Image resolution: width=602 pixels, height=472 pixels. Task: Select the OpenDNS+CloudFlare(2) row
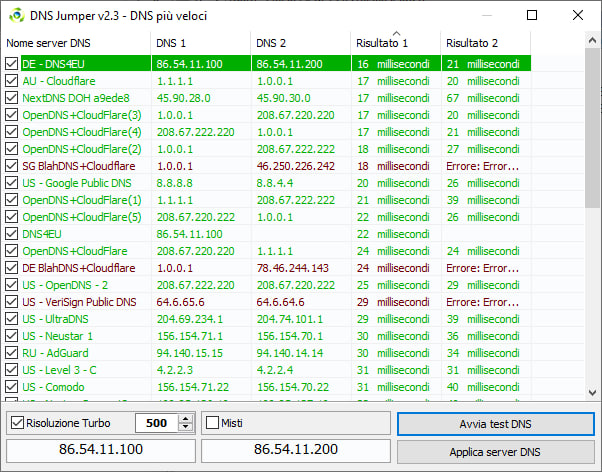tap(268, 149)
